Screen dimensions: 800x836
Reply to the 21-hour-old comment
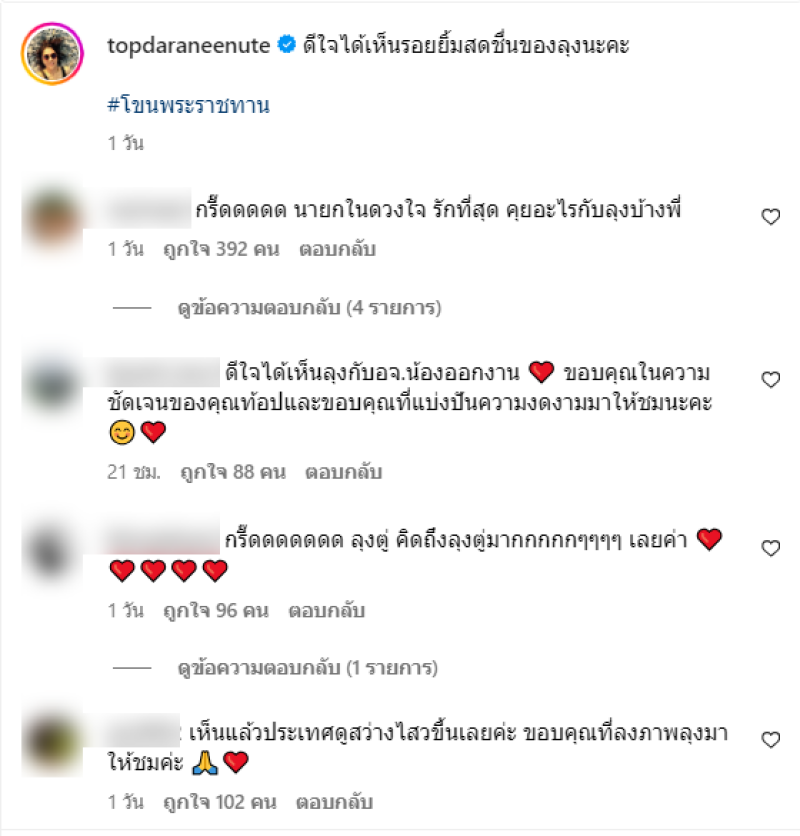pos(343,472)
